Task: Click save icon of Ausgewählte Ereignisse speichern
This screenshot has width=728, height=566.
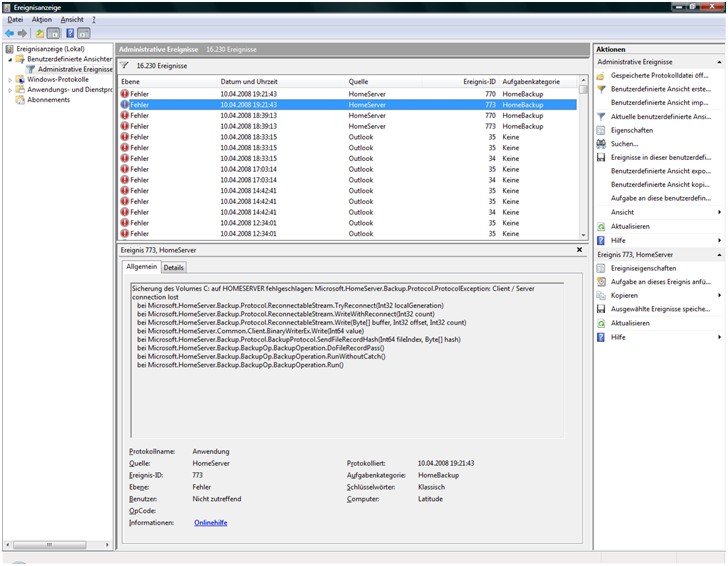Action: click(601, 309)
